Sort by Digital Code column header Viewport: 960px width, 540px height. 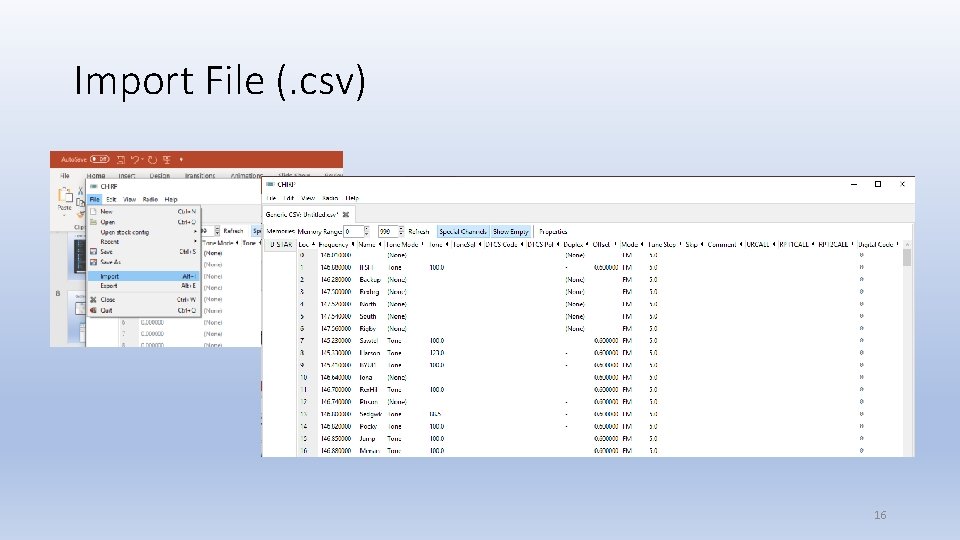coord(878,244)
